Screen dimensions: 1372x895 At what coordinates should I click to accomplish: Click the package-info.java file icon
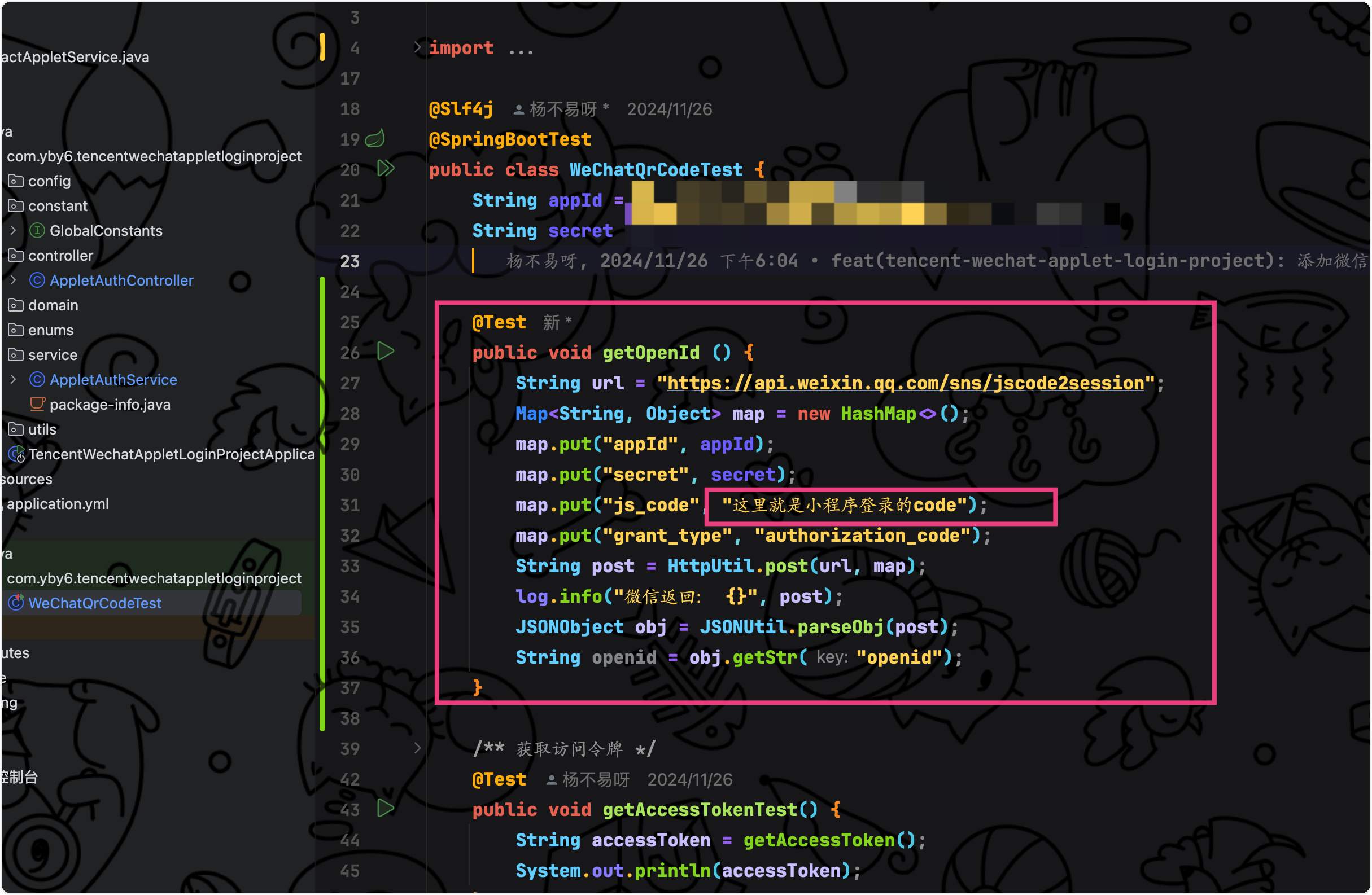tap(37, 405)
